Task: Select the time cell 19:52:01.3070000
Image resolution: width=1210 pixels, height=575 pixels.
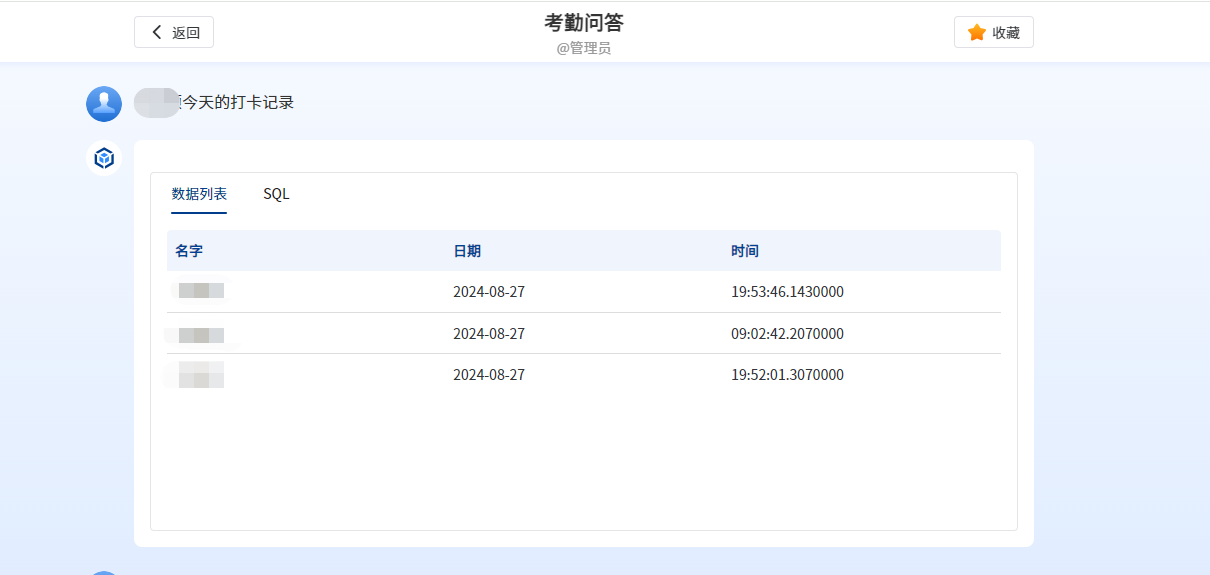Action: [x=787, y=375]
